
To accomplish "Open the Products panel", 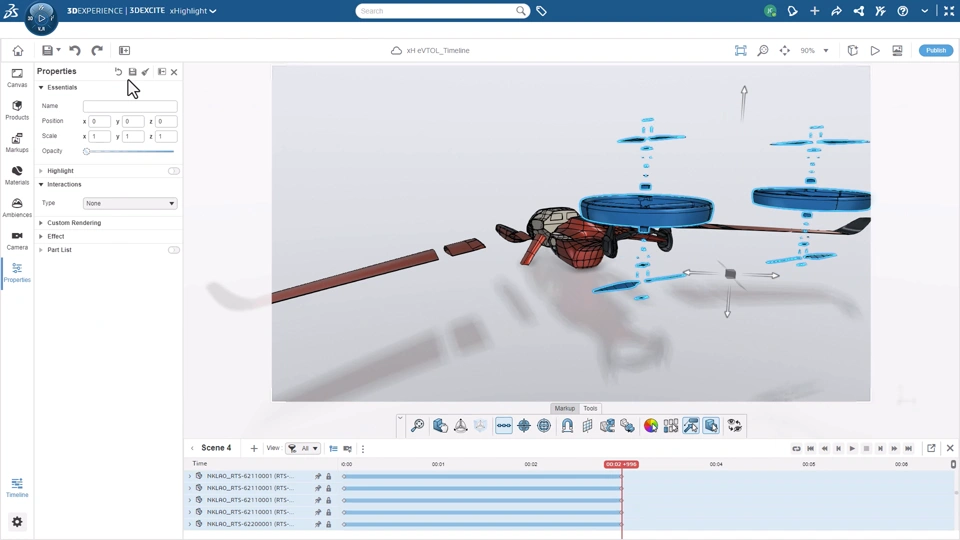I will [17, 110].
